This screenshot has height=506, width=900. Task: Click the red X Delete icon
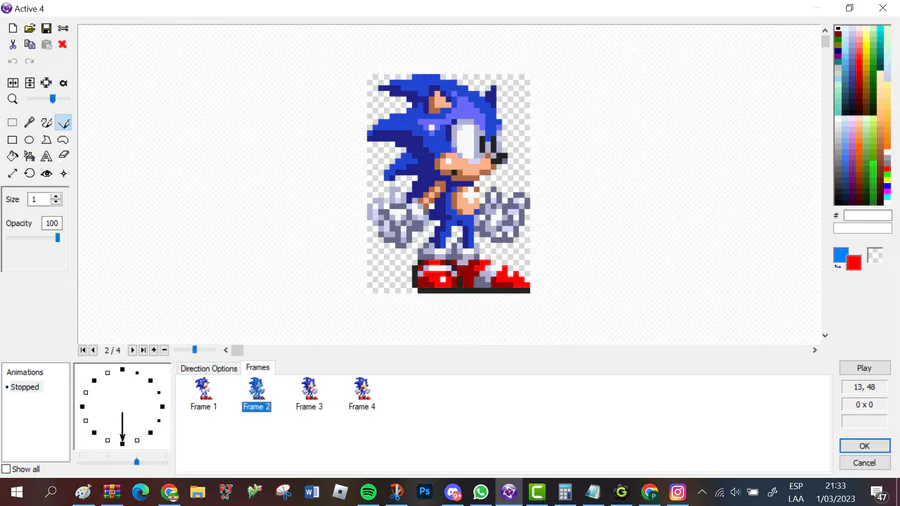coord(63,44)
